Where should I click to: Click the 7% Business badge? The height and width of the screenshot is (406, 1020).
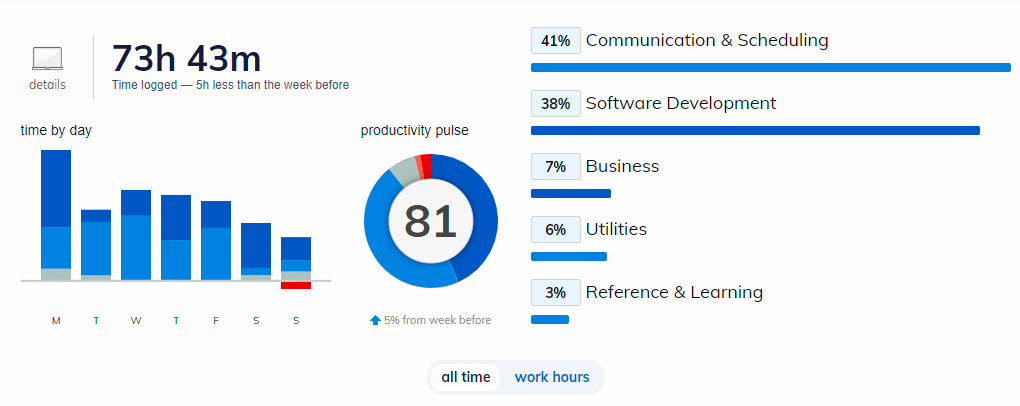[x=555, y=166]
